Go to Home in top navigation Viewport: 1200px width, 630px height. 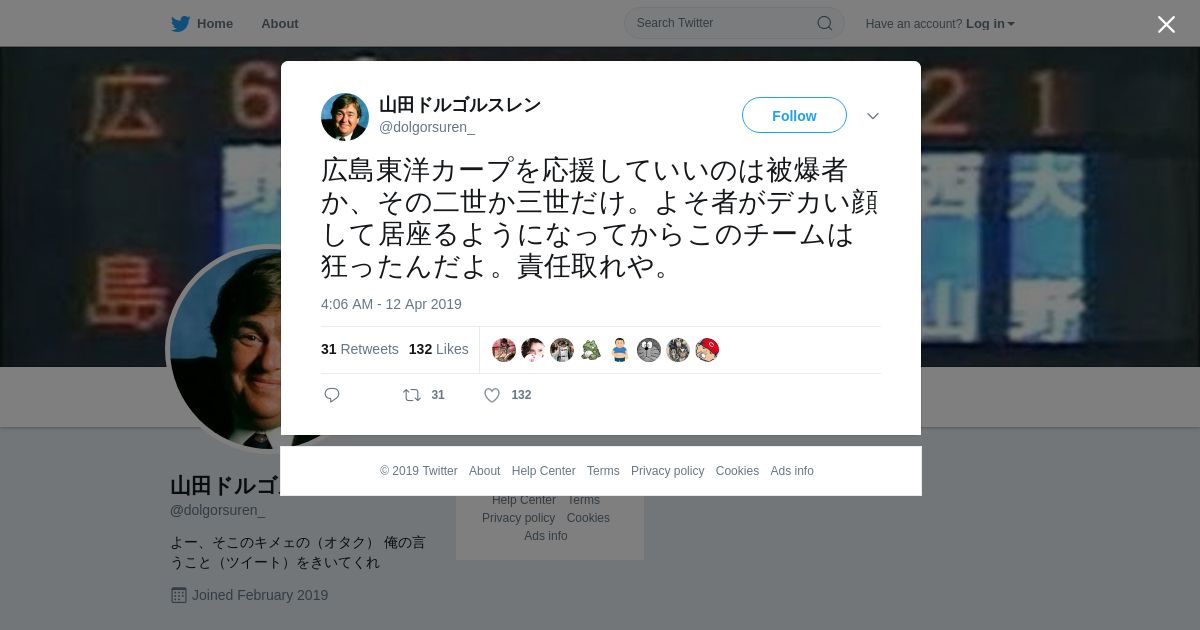(x=202, y=24)
